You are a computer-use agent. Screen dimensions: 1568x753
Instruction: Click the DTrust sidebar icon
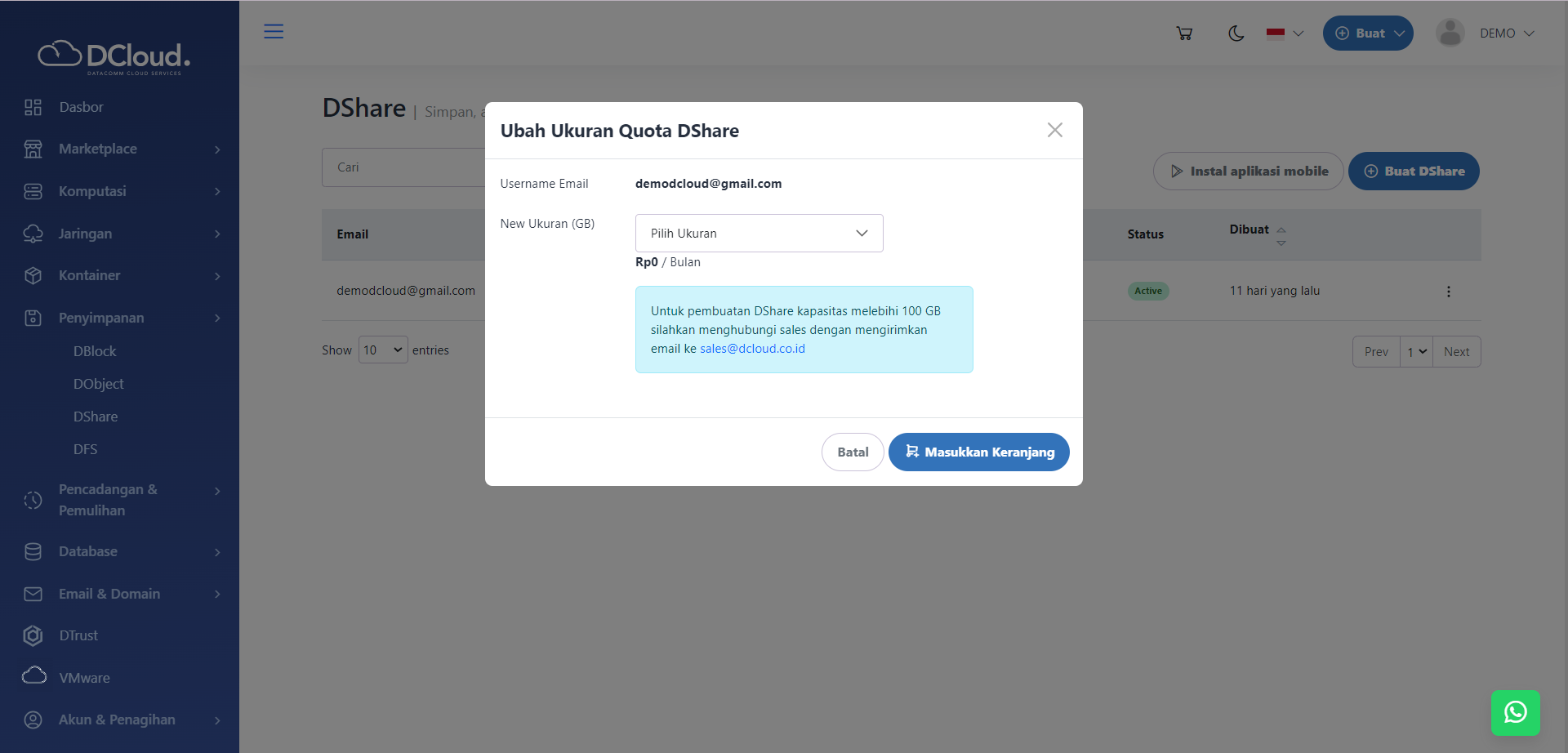33,635
